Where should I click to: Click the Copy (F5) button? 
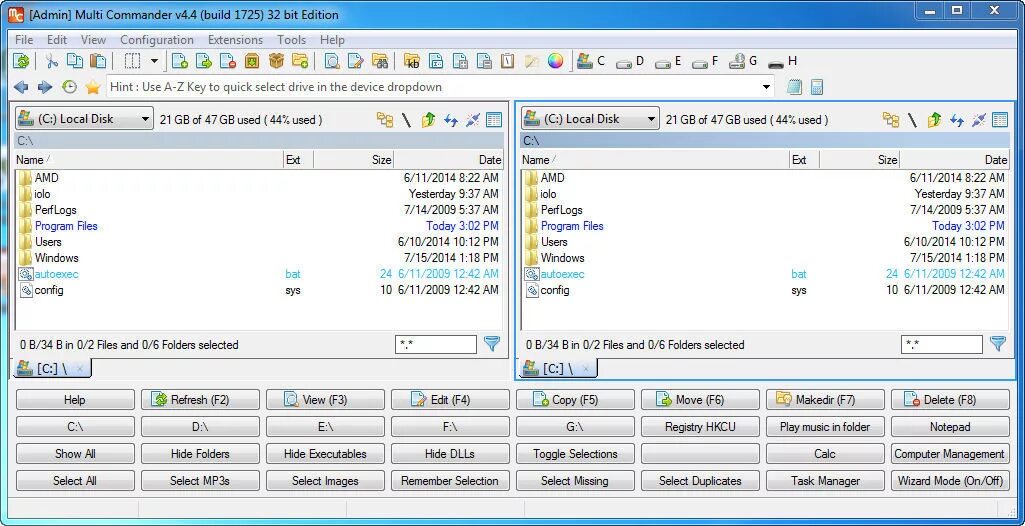coord(575,400)
